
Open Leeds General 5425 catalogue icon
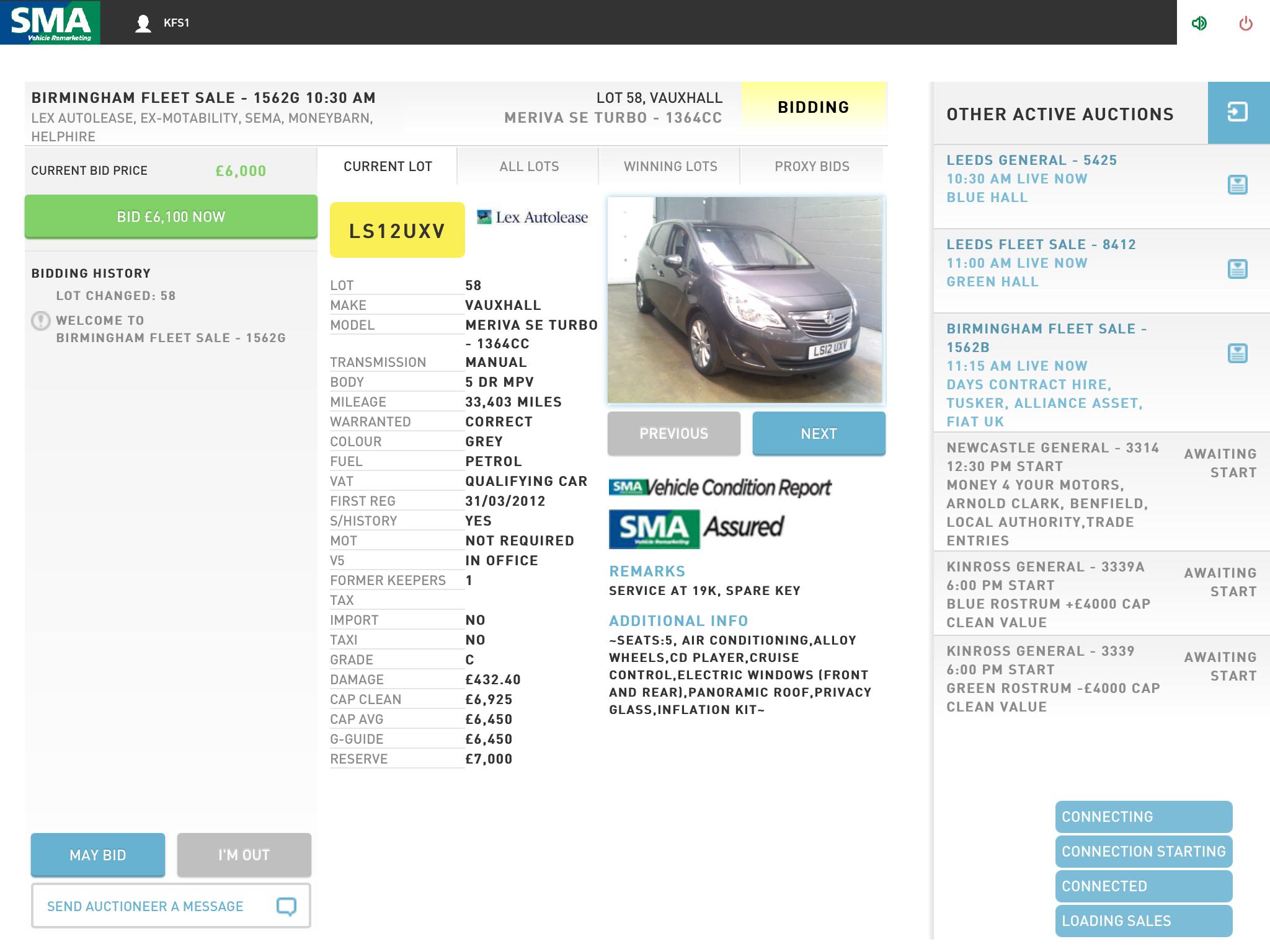[x=1237, y=185]
